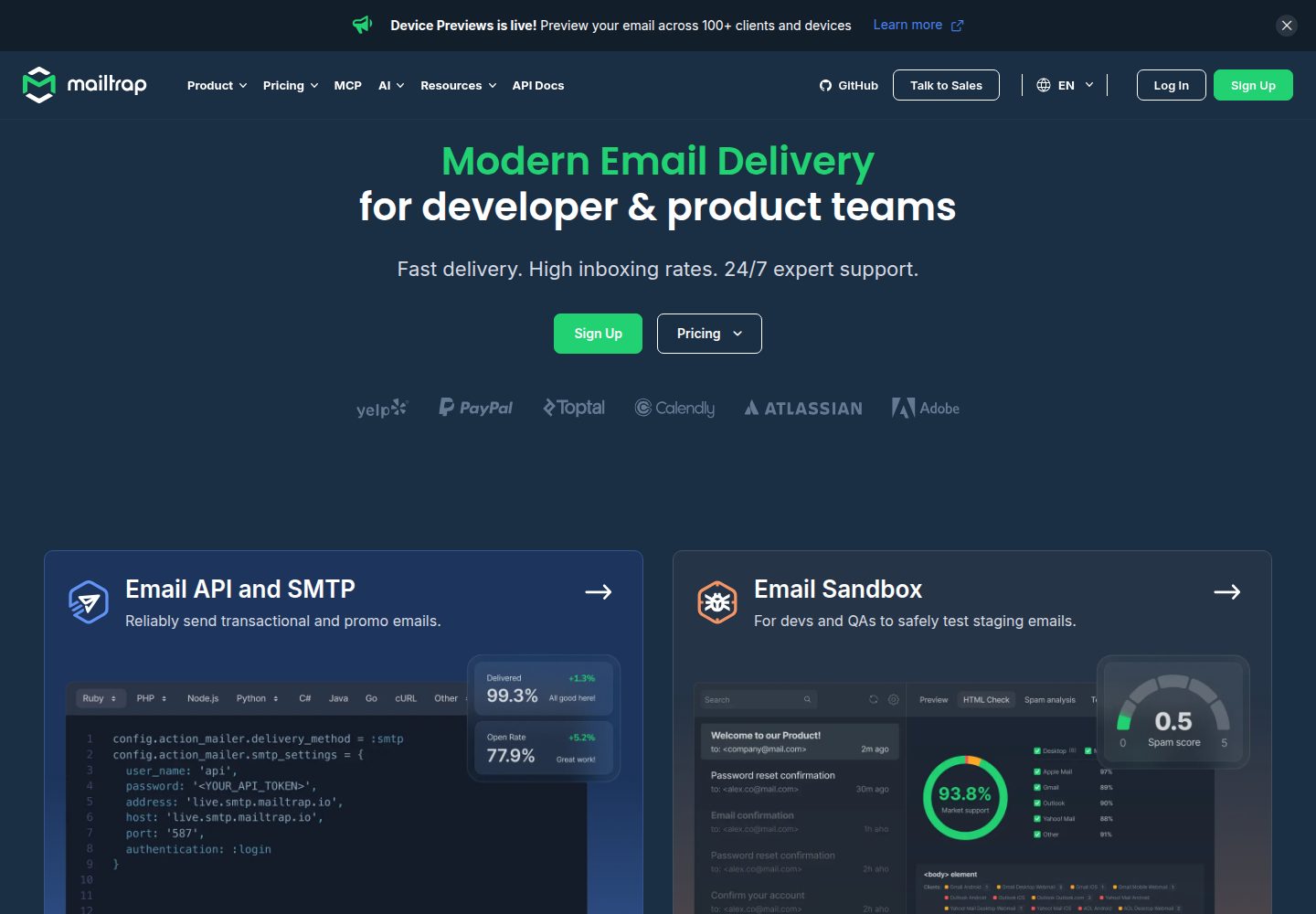Click the external link icon beside Learn more
1316x914 pixels.
(957, 26)
